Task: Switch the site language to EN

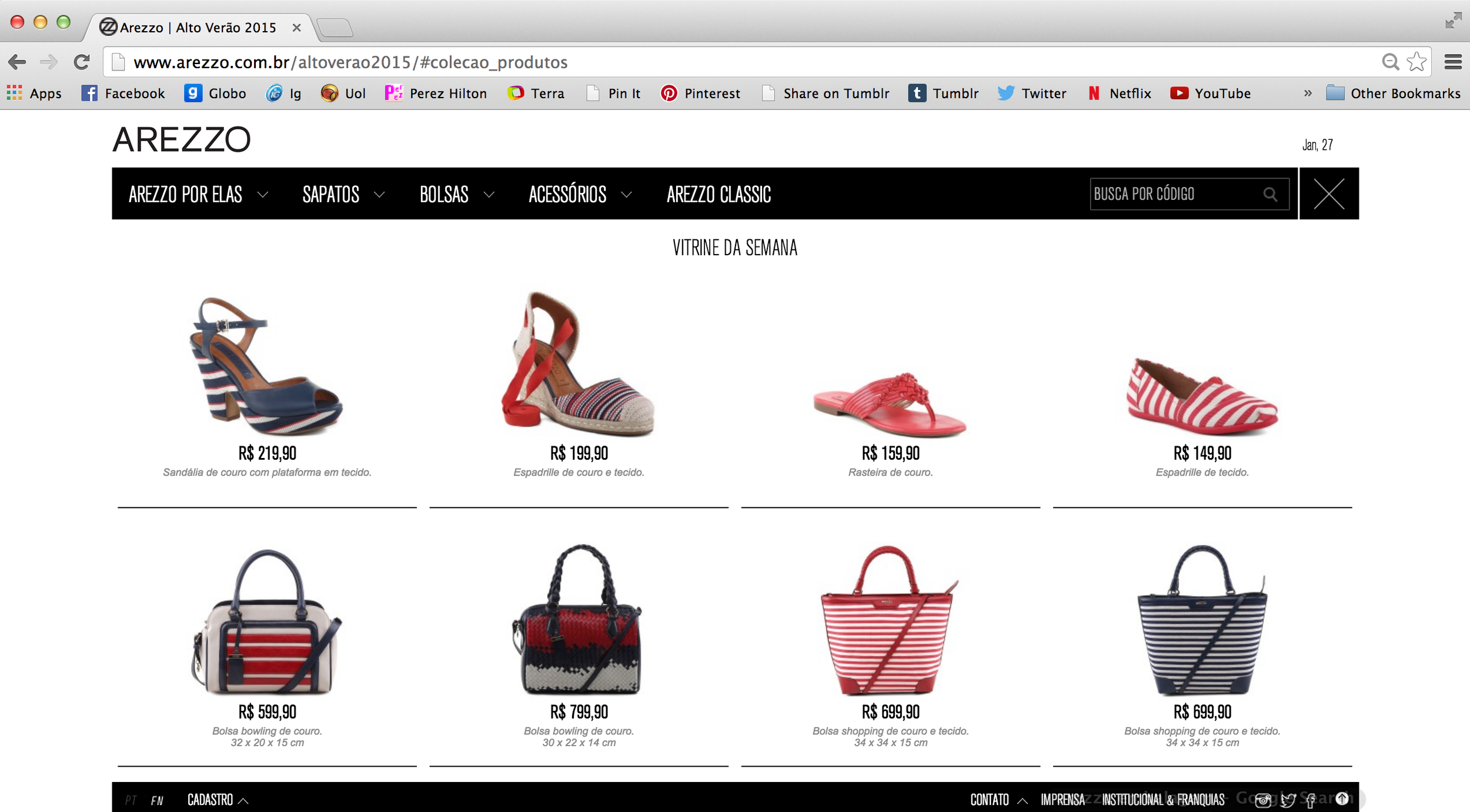Action: pyautogui.click(x=156, y=800)
